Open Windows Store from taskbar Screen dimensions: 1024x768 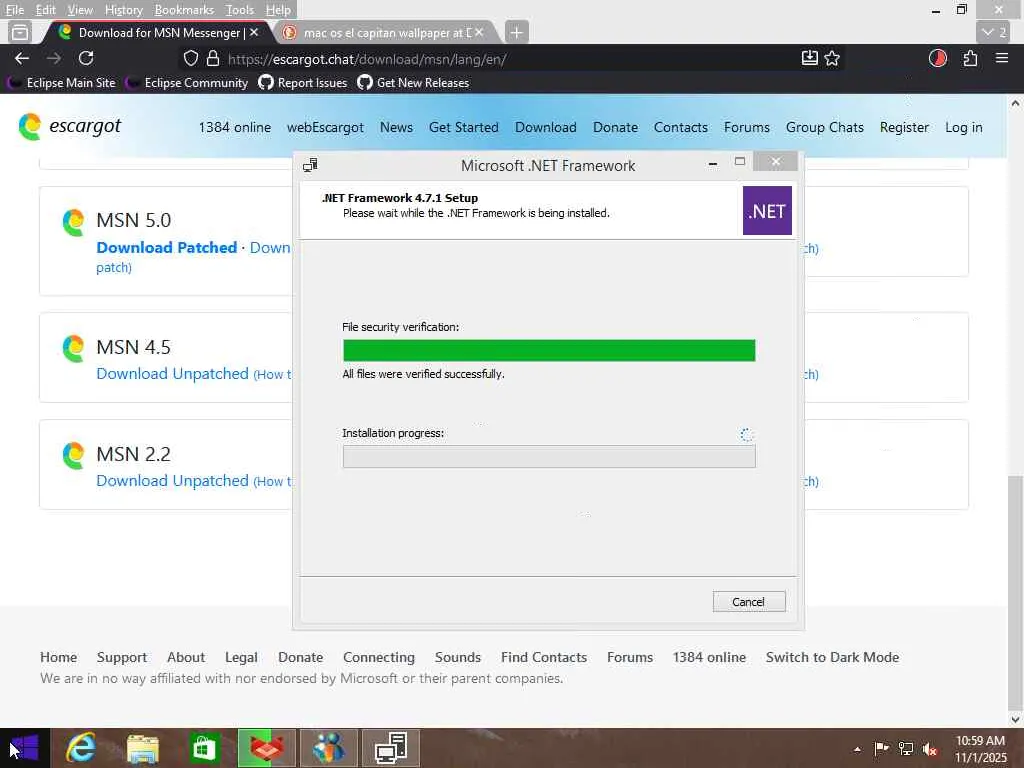204,748
